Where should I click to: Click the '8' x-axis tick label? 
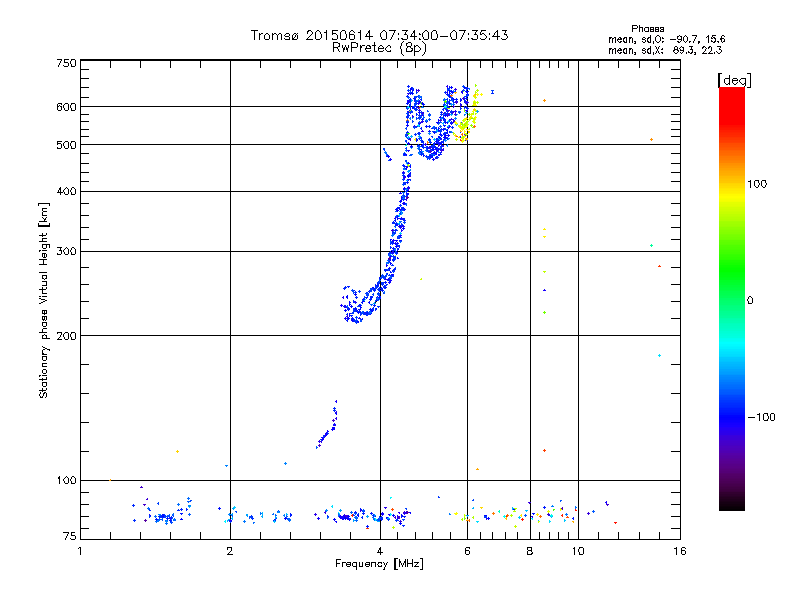coord(530,551)
